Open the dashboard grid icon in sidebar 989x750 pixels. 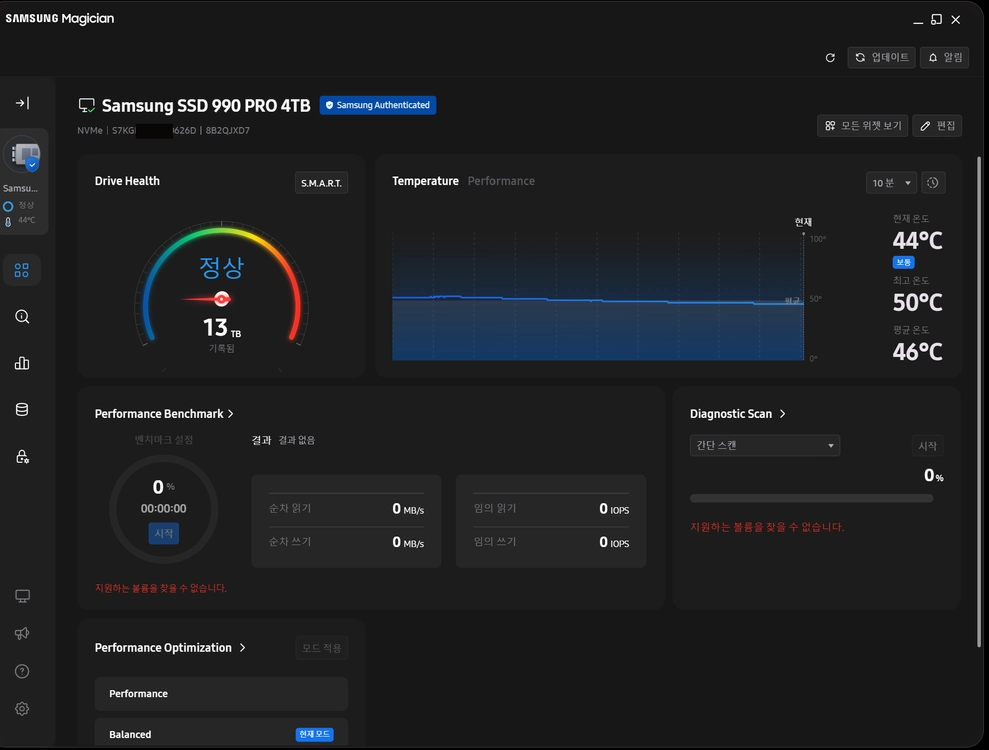[22, 270]
